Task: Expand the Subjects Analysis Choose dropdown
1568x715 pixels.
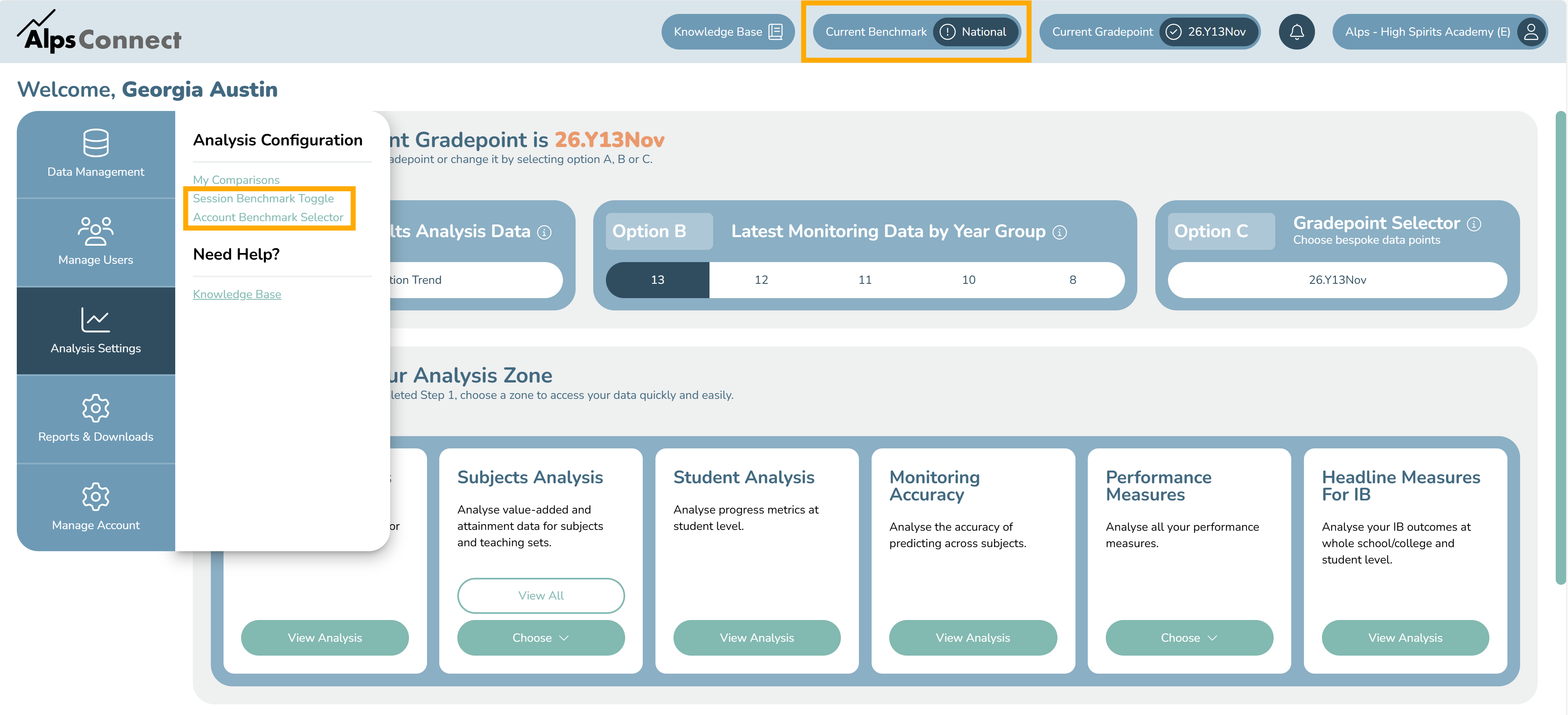Action: click(540, 638)
